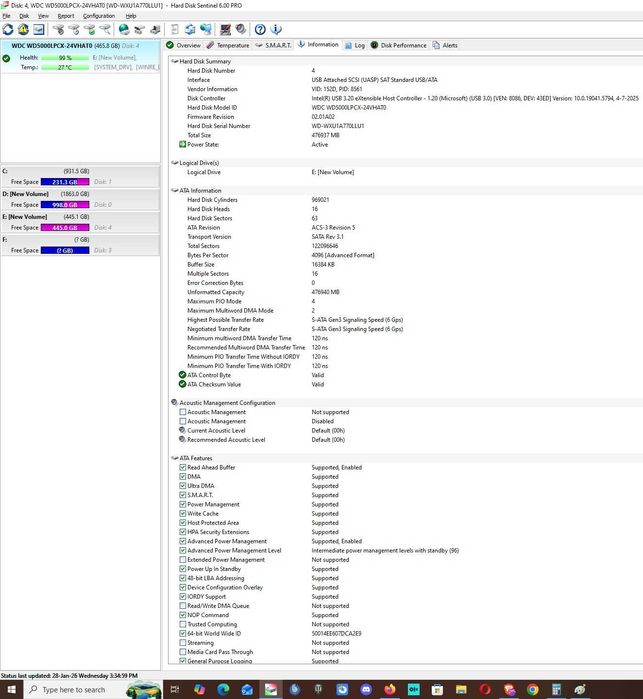This screenshot has width=643, height=699.
Task: Click the green health status check icon
Action: point(6,58)
